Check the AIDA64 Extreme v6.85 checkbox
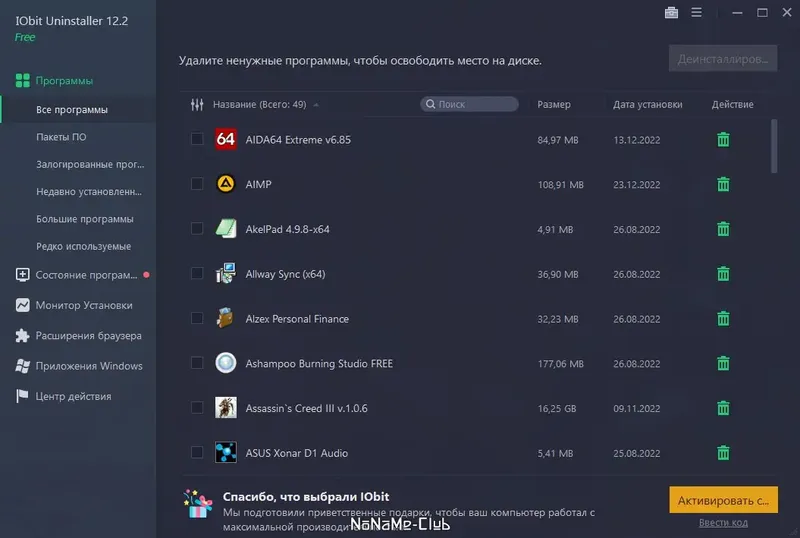 click(197, 139)
